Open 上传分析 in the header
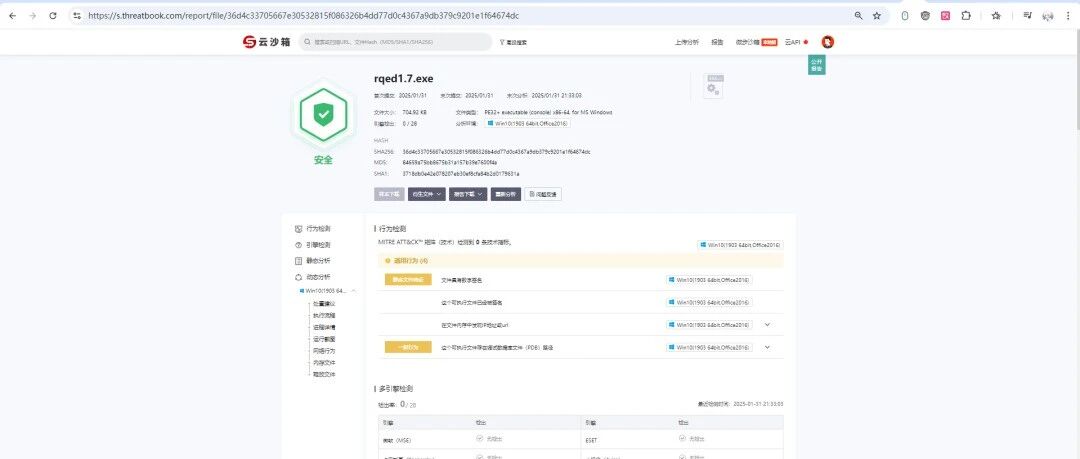 686,42
